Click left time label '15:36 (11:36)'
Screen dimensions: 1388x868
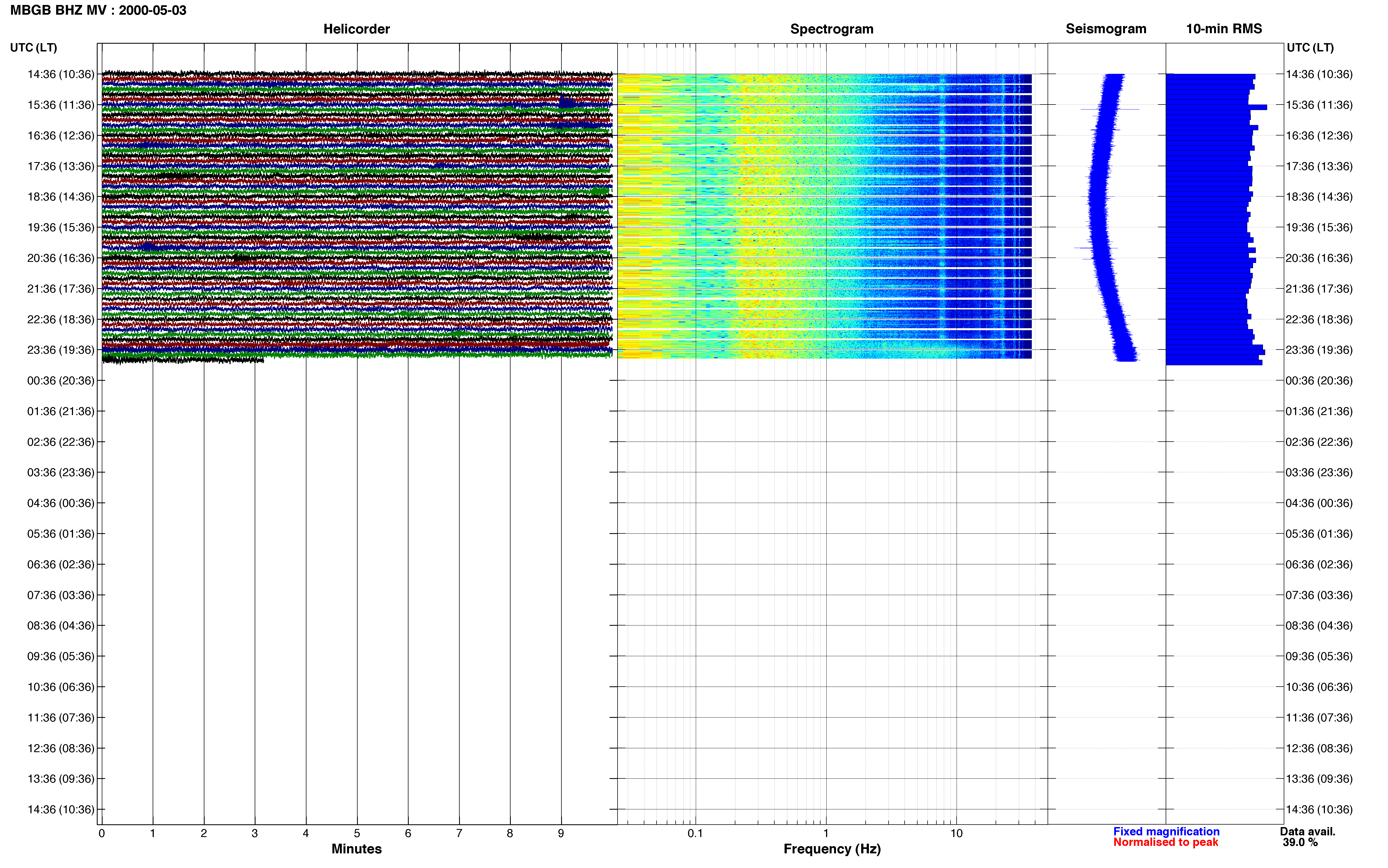point(61,105)
